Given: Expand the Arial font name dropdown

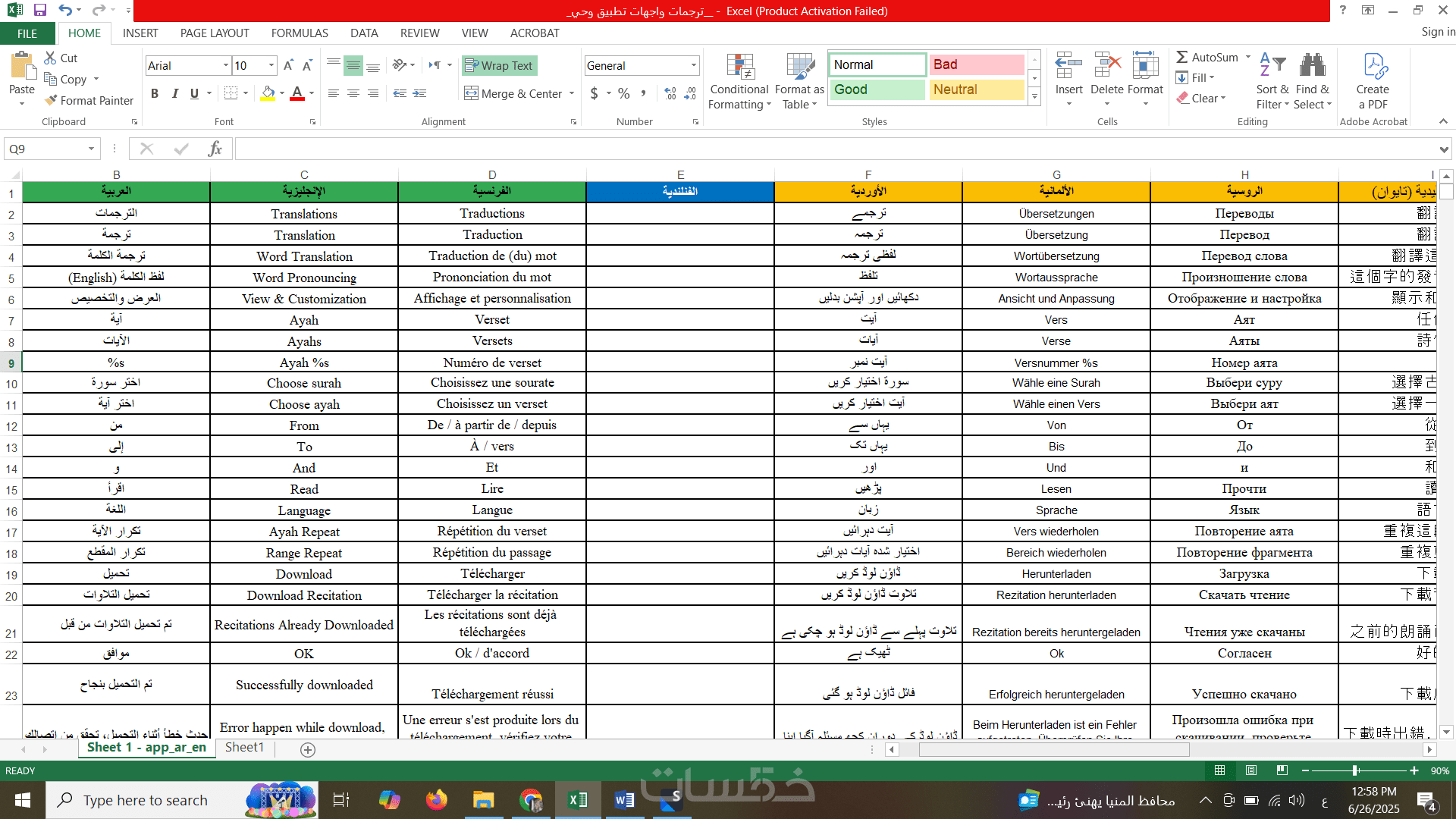Looking at the screenshot, I should pyautogui.click(x=225, y=66).
